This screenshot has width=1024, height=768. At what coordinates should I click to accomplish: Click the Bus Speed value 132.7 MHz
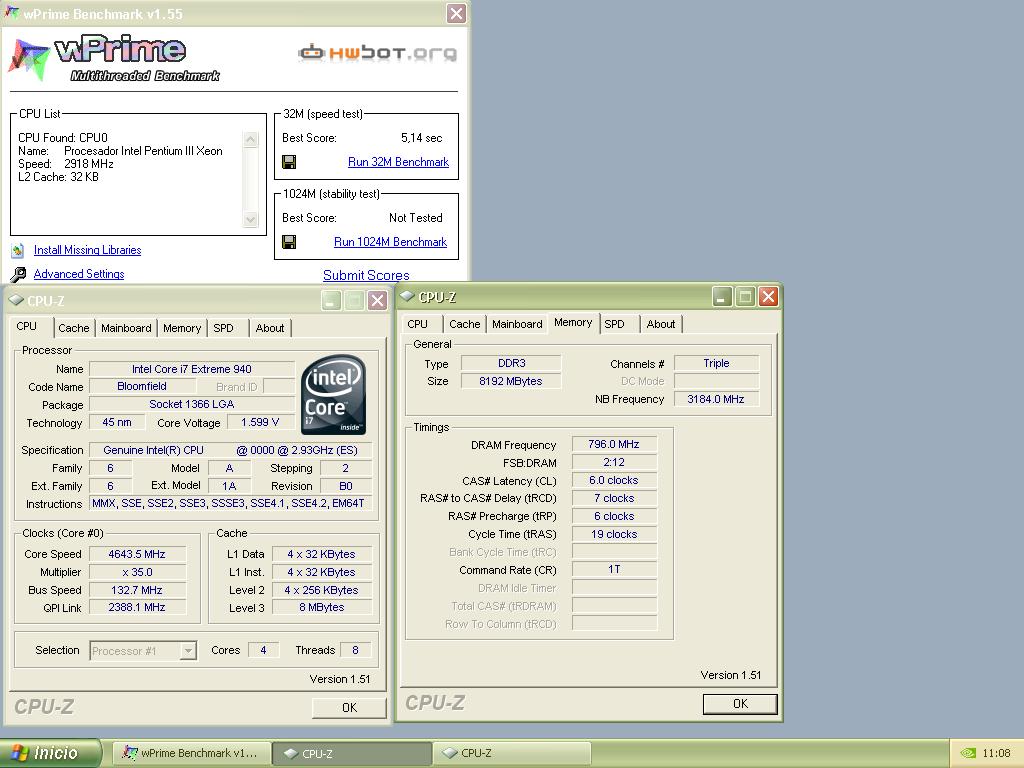[137, 590]
